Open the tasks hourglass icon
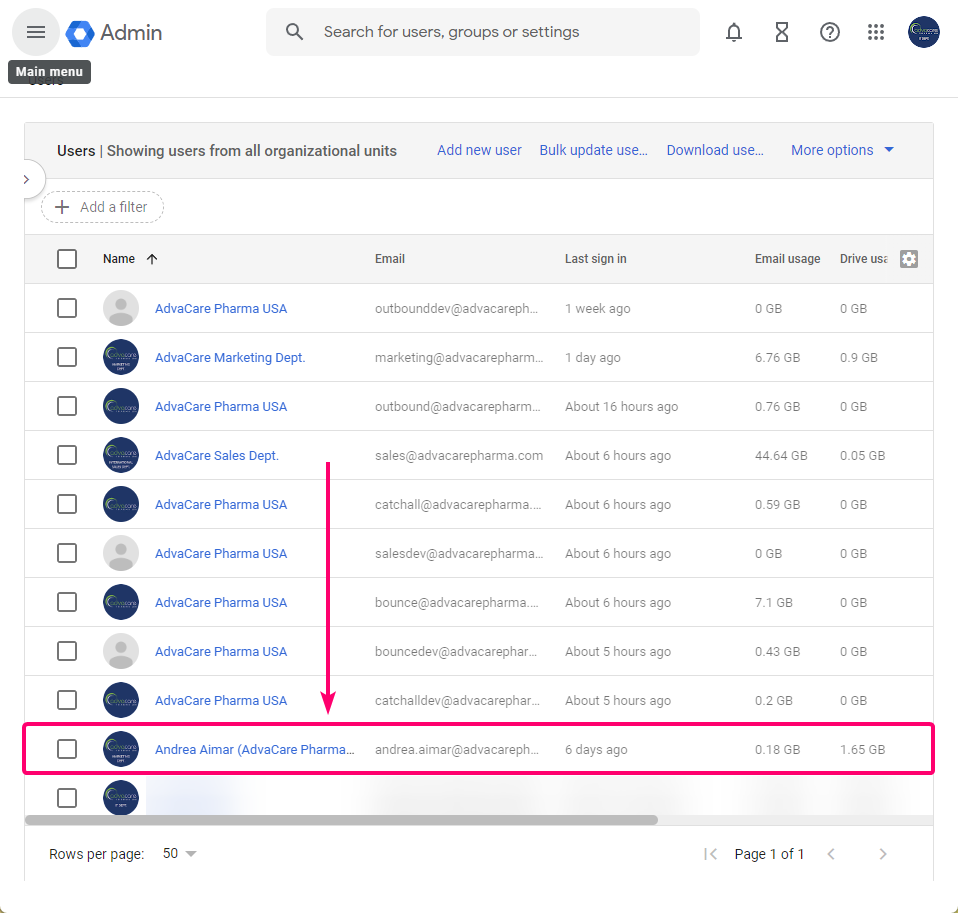Image resolution: width=958 pixels, height=913 pixels. [x=781, y=32]
